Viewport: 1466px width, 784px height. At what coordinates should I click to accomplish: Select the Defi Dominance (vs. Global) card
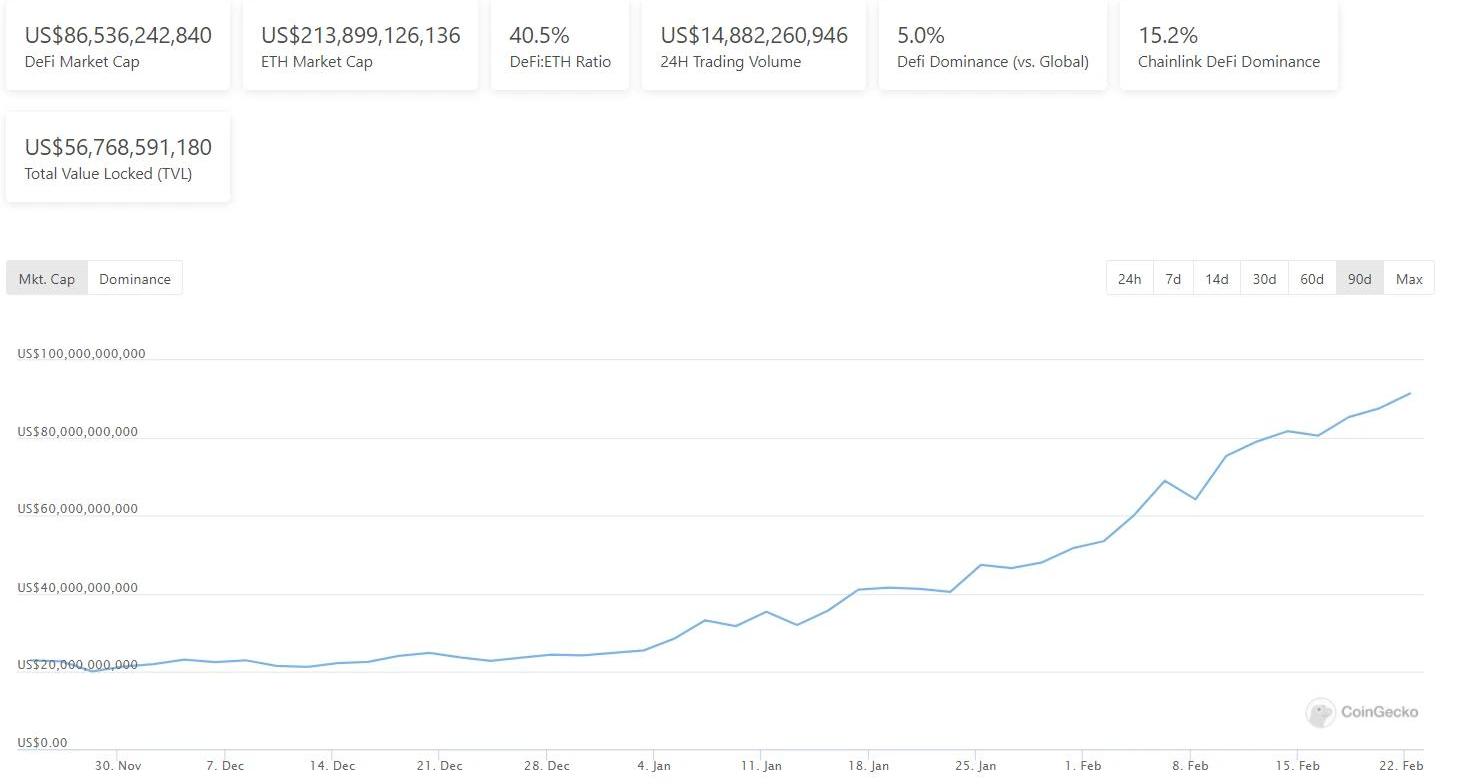[993, 46]
